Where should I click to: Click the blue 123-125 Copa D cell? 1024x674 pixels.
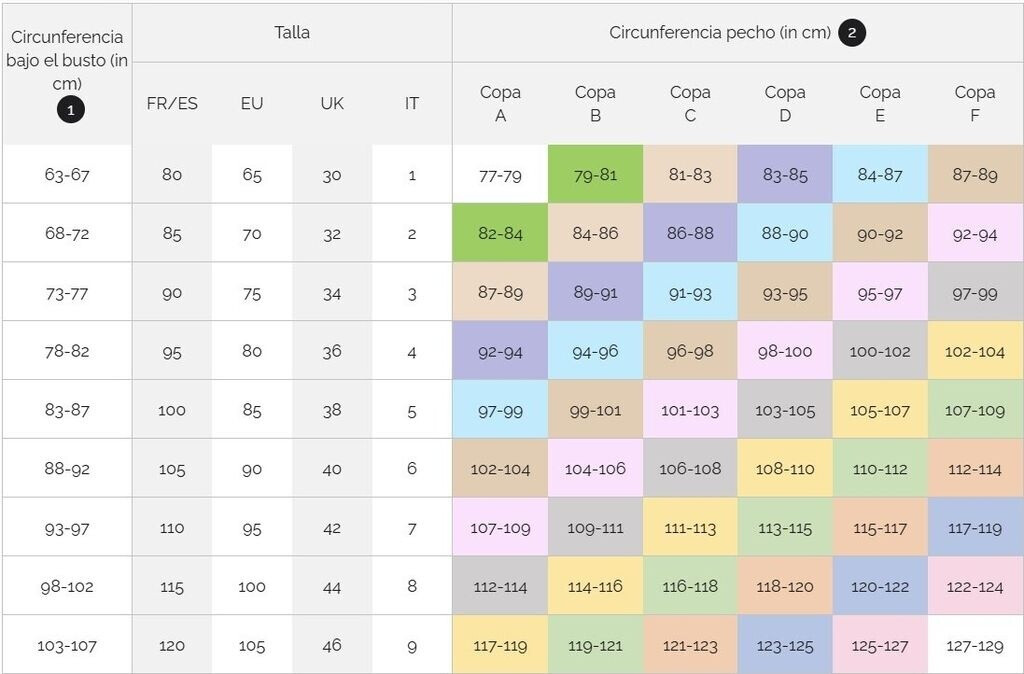[785, 646]
